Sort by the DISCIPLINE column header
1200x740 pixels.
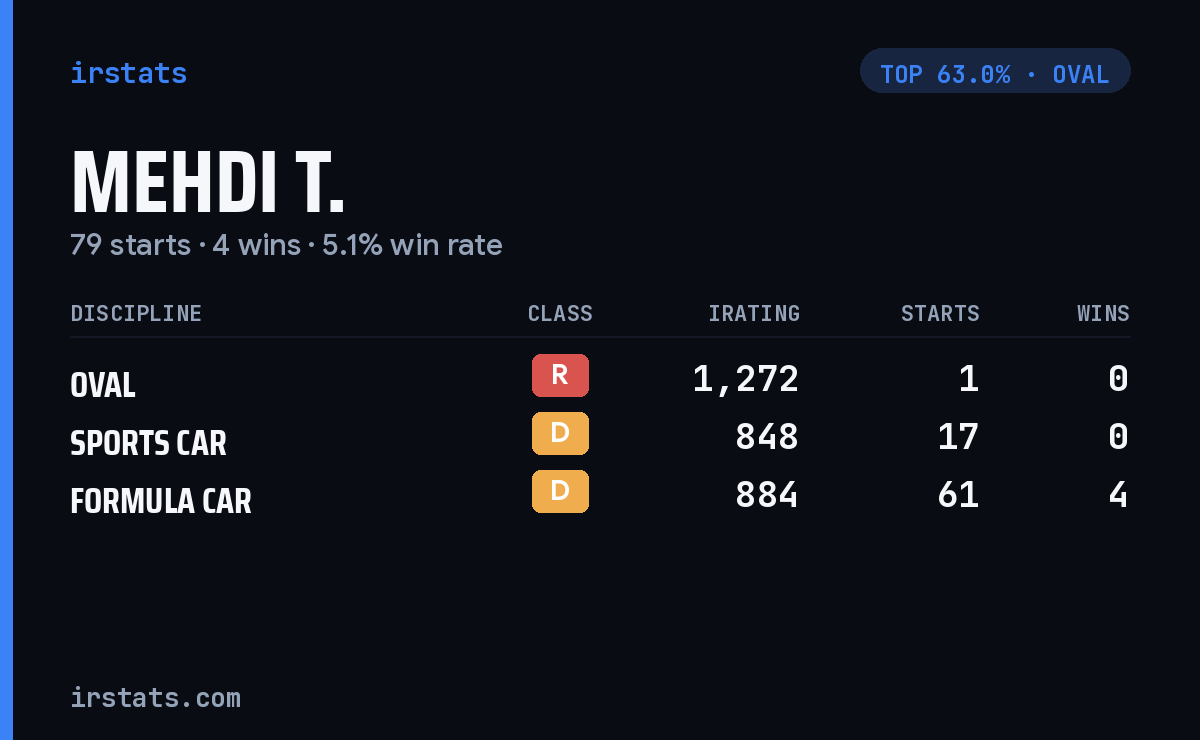tap(136, 314)
